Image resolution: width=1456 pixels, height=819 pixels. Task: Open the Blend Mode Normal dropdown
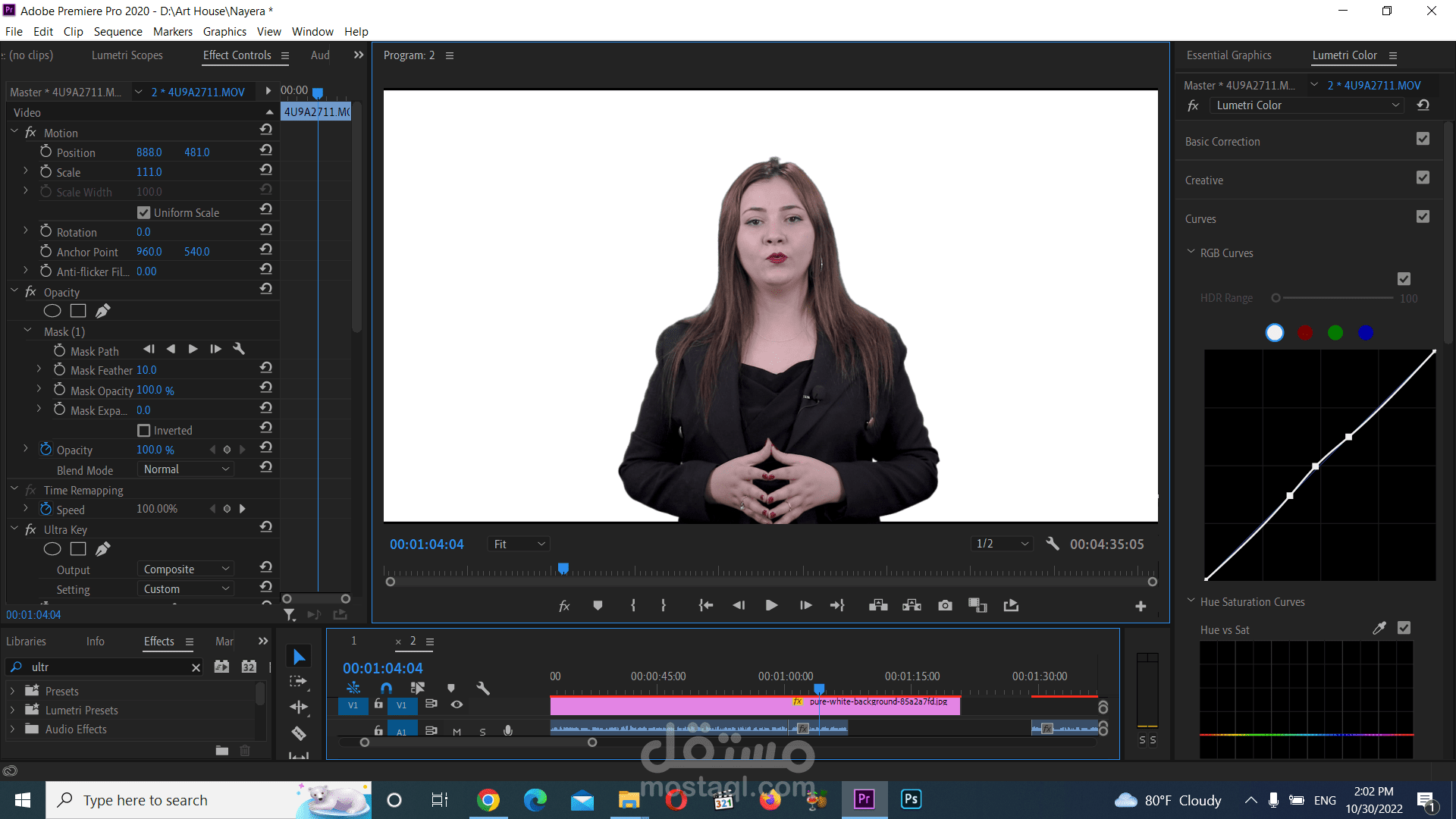coord(187,469)
